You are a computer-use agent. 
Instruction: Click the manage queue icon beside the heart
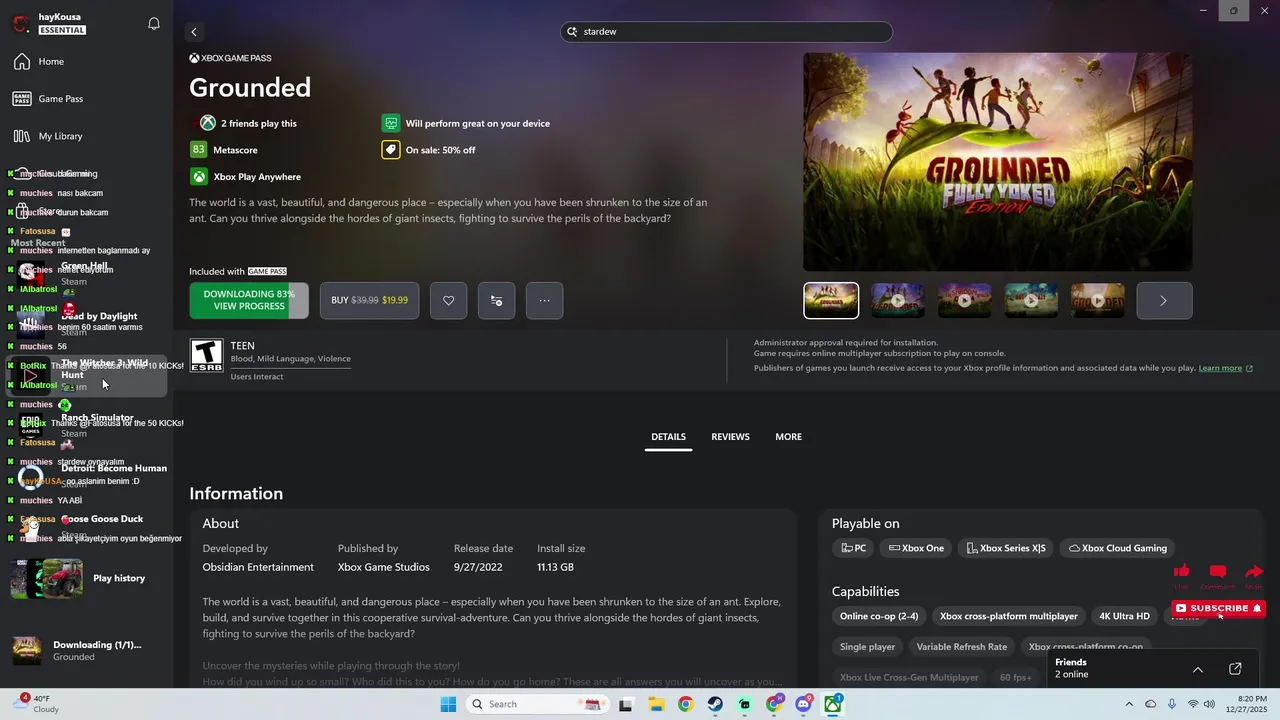(497, 301)
